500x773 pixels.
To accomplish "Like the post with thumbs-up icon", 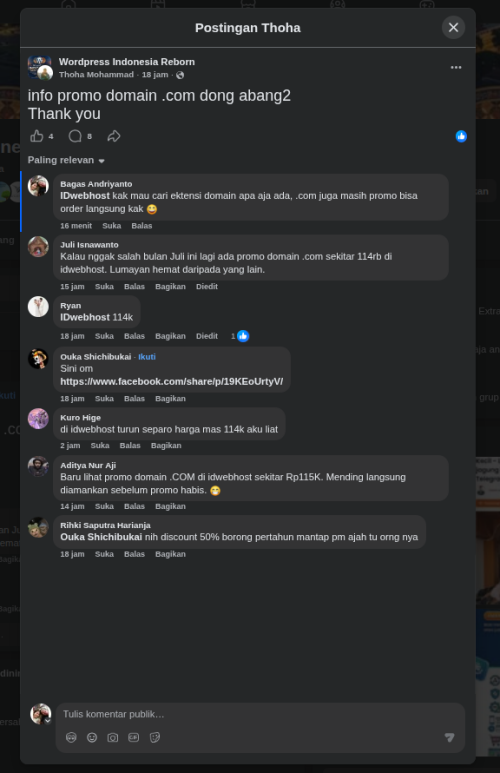I will (x=37, y=136).
